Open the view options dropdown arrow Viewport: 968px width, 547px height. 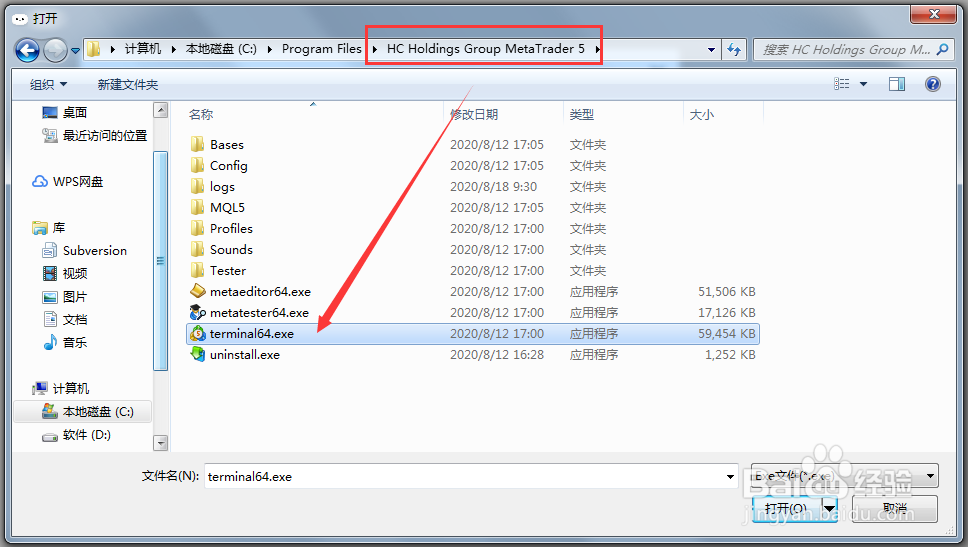(x=864, y=84)
